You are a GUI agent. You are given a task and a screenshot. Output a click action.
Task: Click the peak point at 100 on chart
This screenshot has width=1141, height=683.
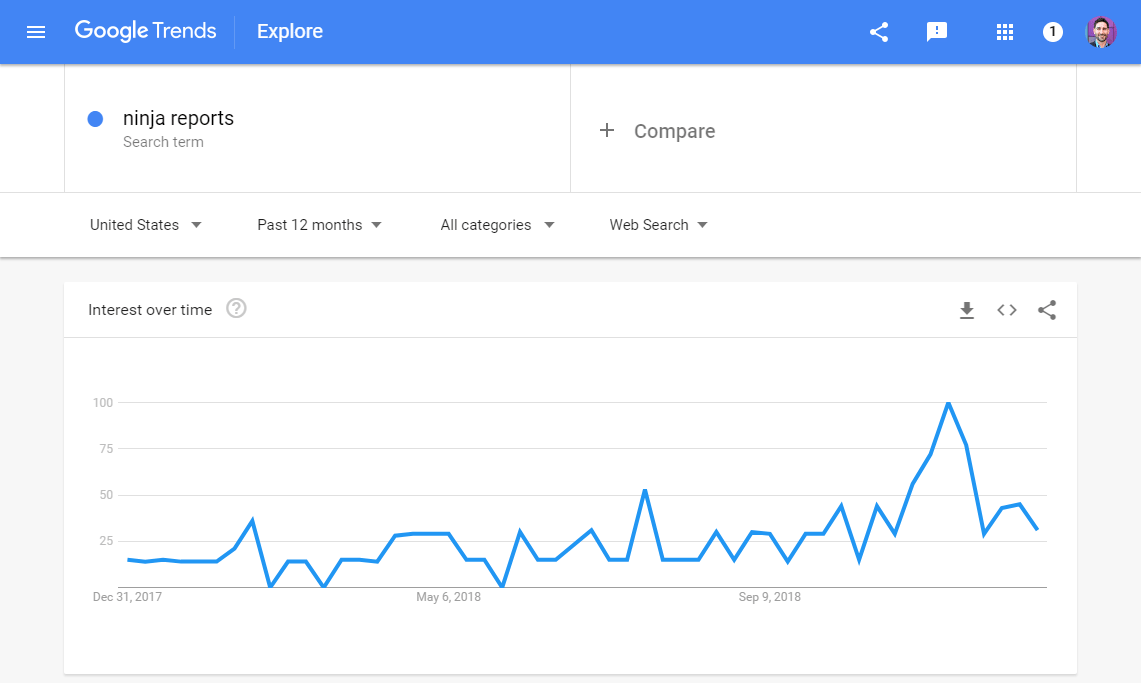tap(948, 403)
